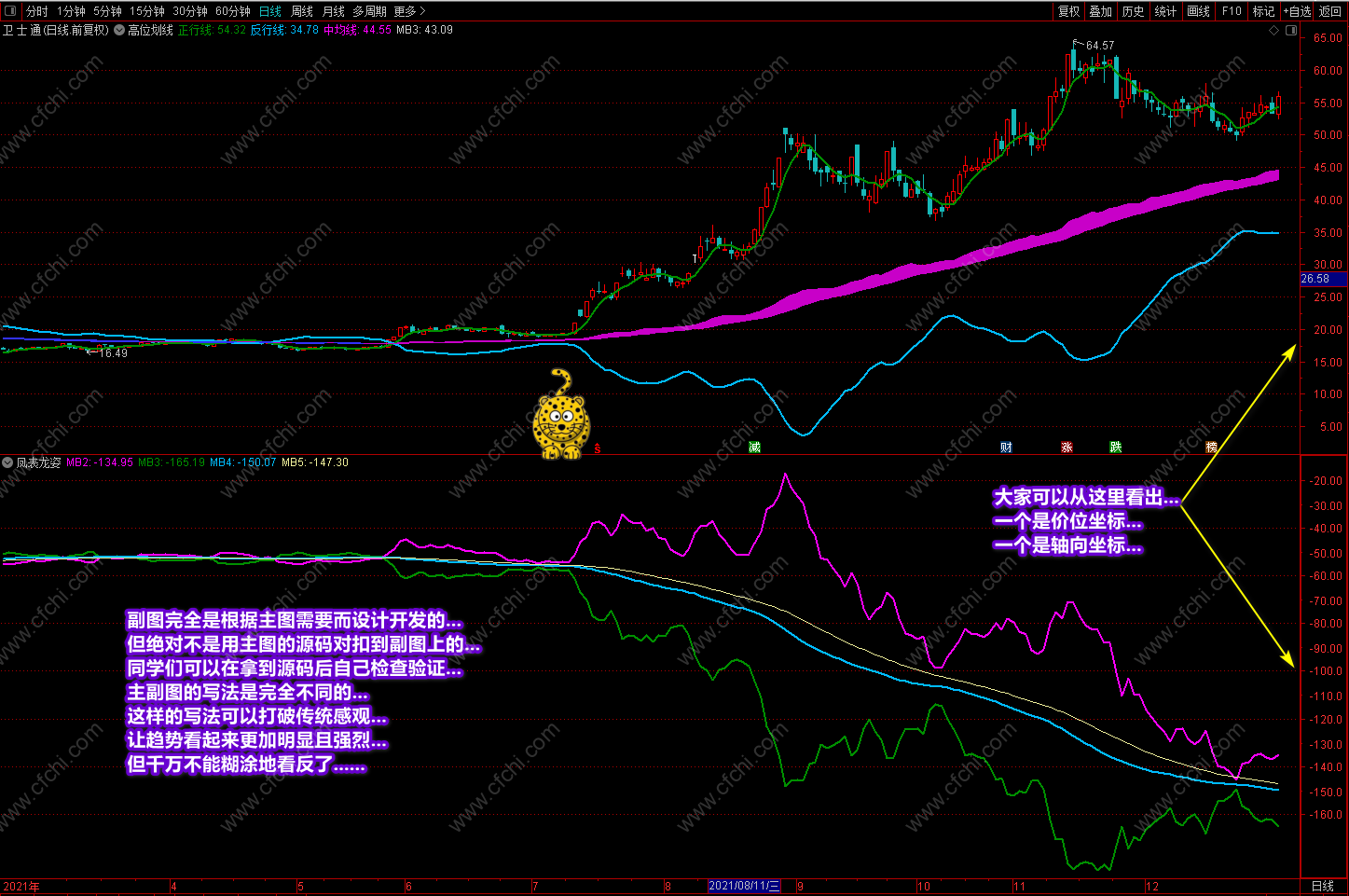Screen dimensions: 1349x896
Task: Activate the 画线 drawing tool
Action: pos(1199,11)
